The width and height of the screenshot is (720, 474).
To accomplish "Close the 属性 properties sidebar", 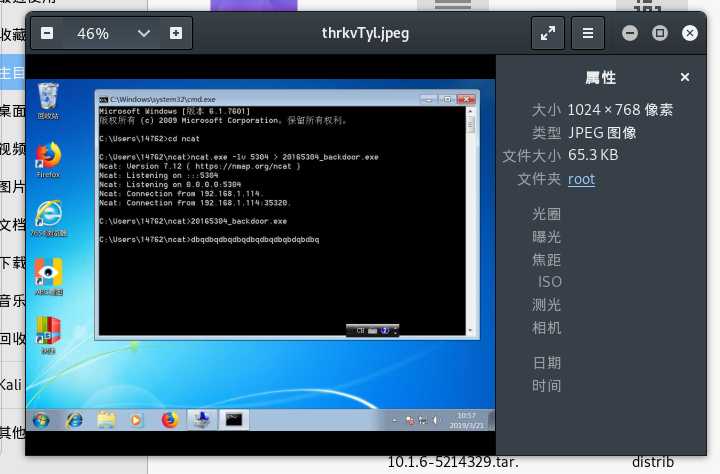I will pos(685,77).
